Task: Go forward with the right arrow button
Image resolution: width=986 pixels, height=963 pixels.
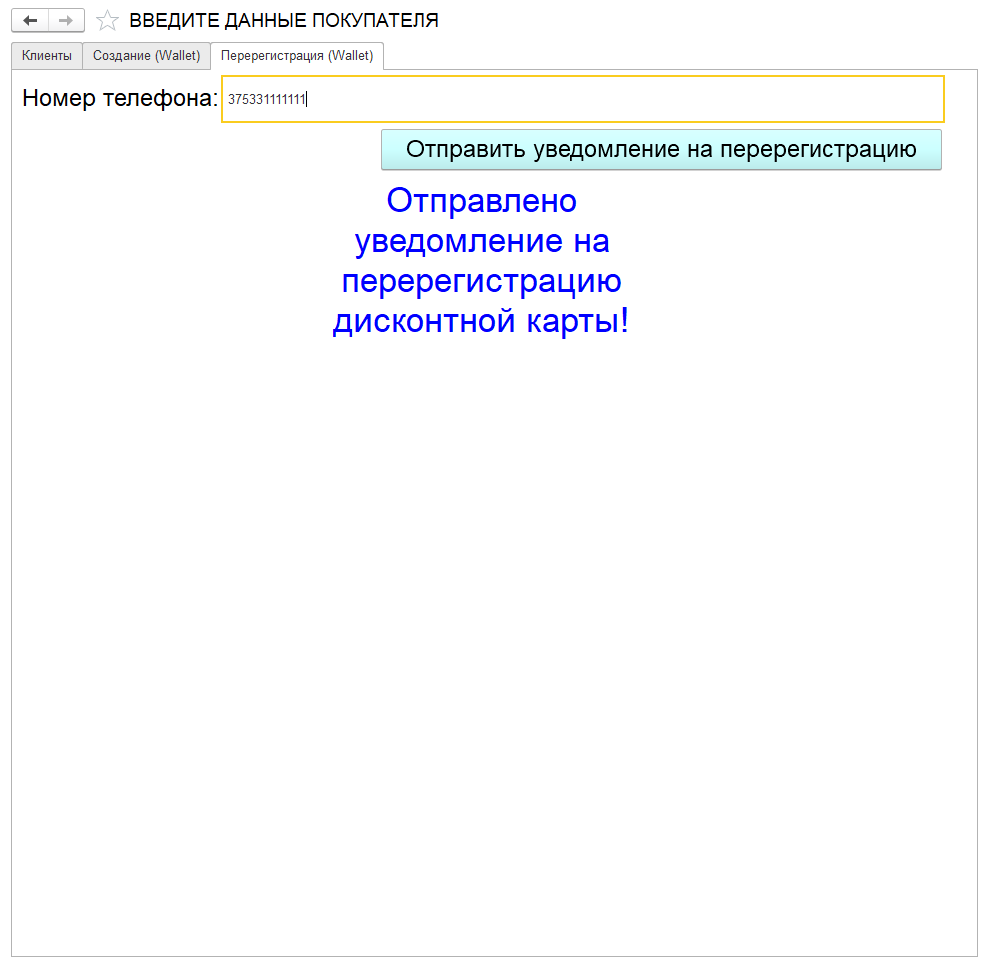Action: click(x=66, y=20)
